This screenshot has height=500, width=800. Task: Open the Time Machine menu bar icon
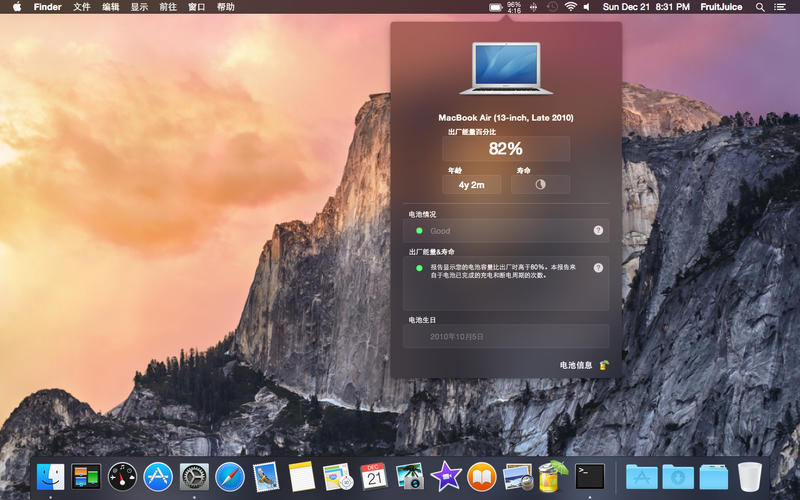pyautogui.click(x=552, y=7)
